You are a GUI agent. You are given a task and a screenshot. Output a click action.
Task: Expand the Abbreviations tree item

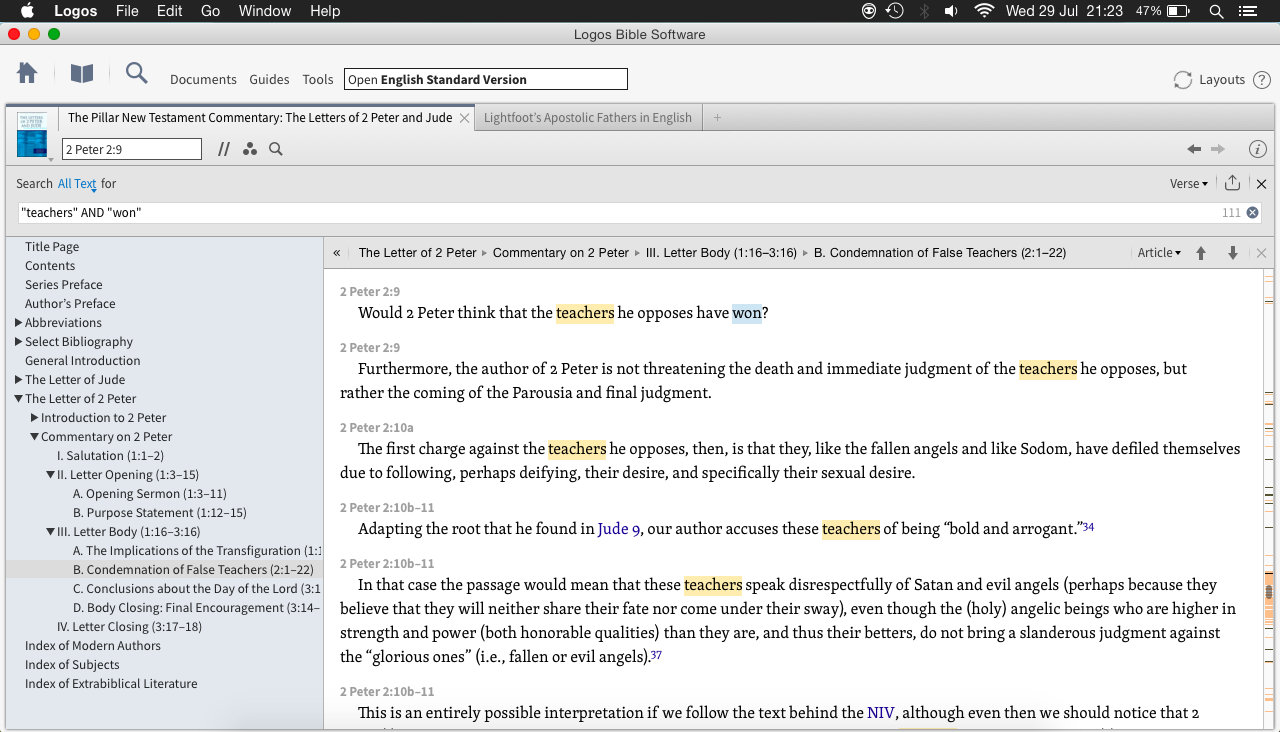(19, 323)
